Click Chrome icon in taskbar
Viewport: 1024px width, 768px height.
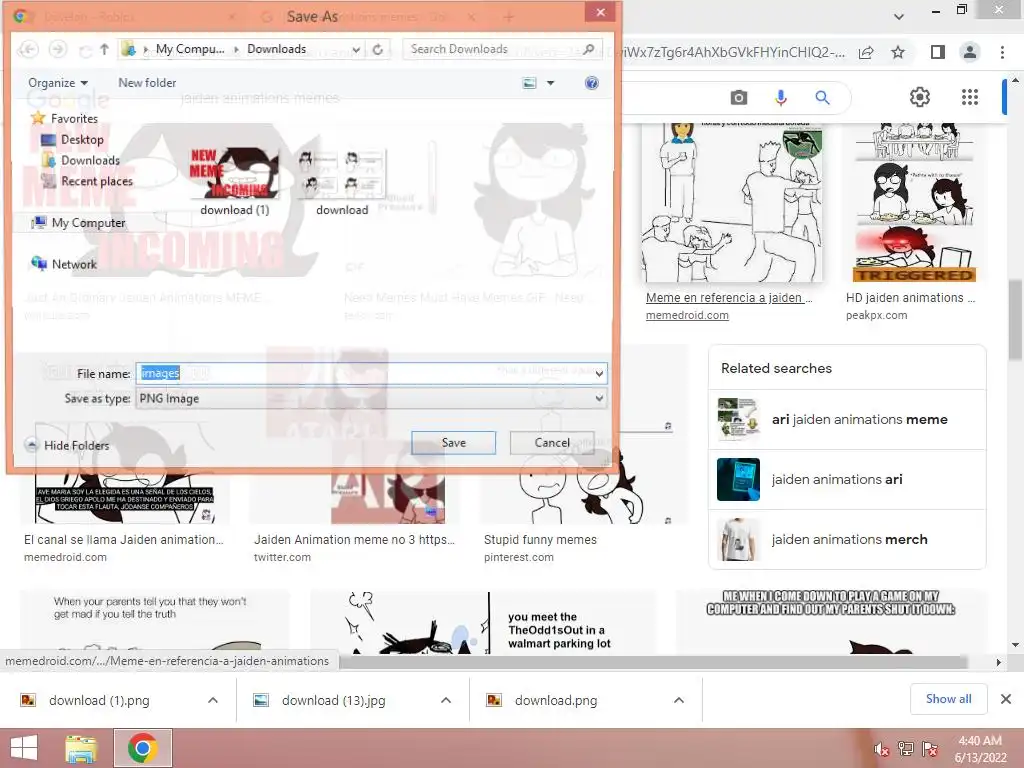pos(142,748)
